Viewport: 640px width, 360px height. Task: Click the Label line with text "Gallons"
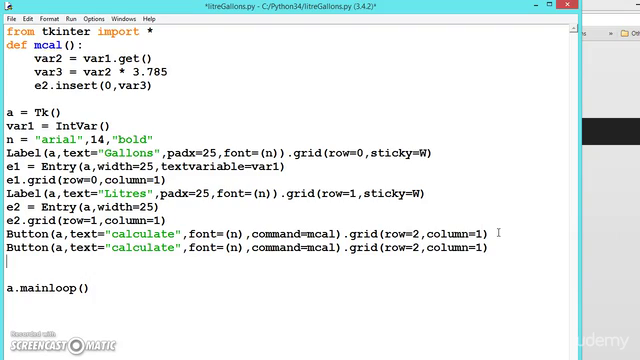(x=219, y=153)
